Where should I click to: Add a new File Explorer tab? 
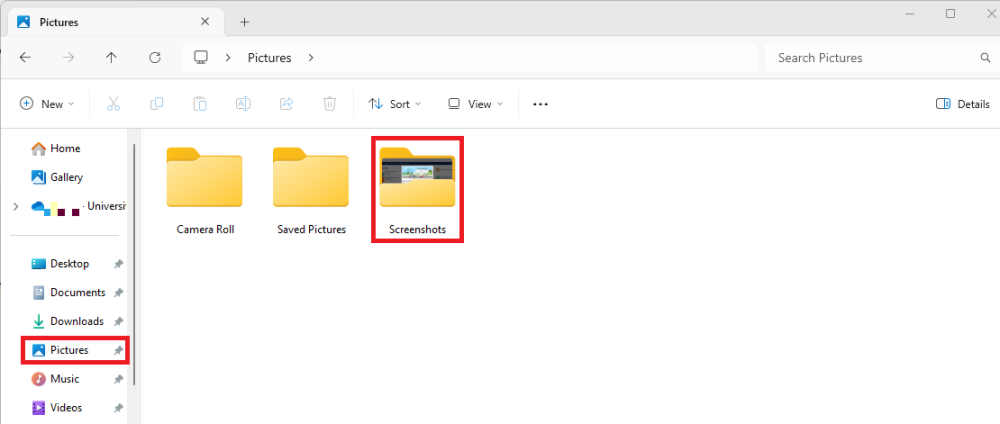244,22
